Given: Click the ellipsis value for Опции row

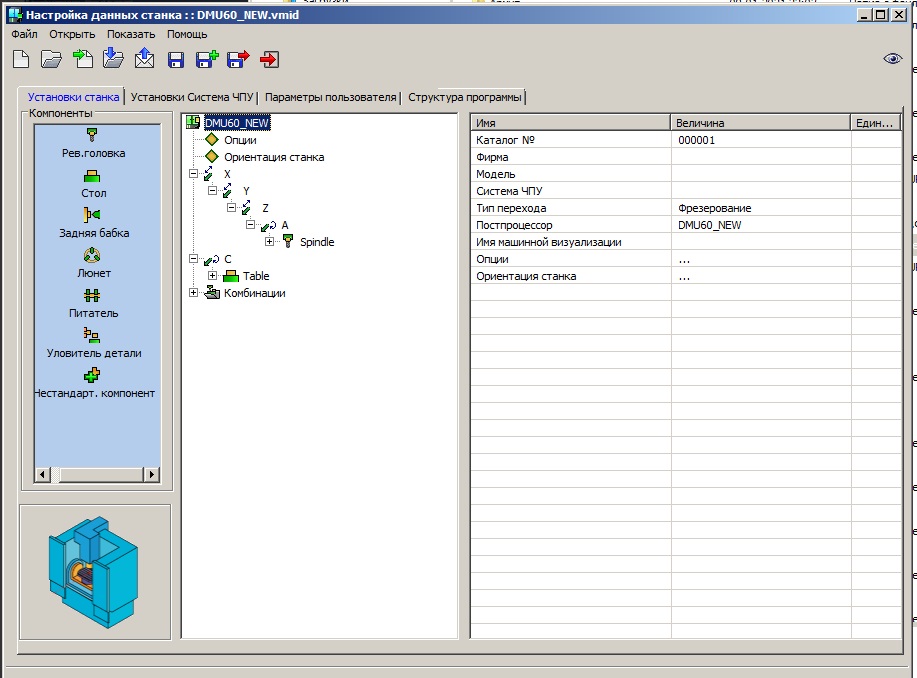Looking at the screenshot, I should pos(684,259).
